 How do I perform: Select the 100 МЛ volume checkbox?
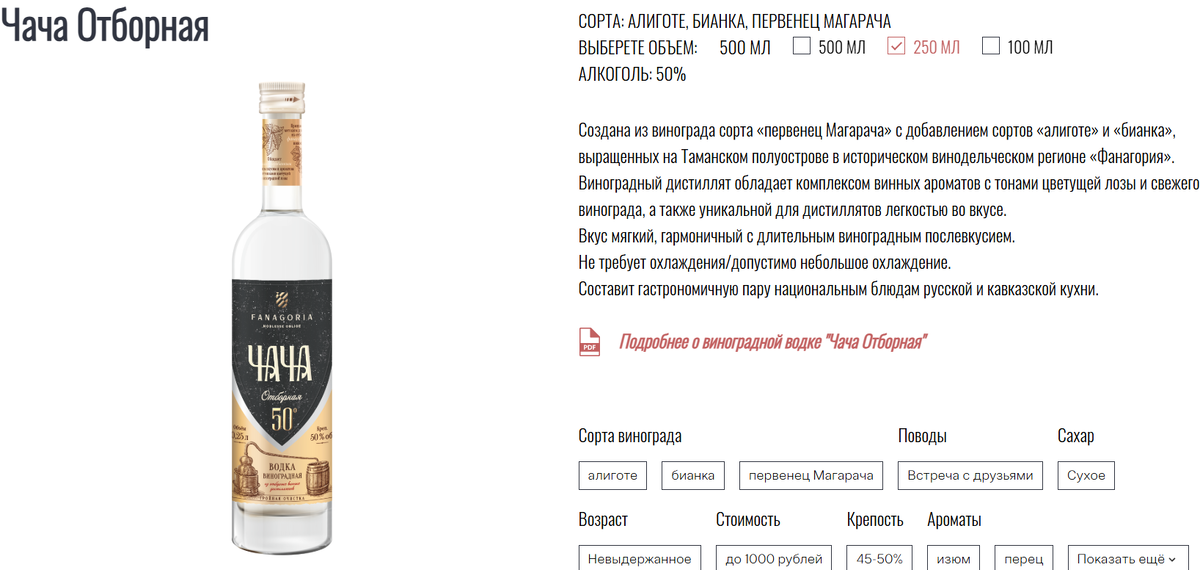pyautogui.click(x=991, y=46)
